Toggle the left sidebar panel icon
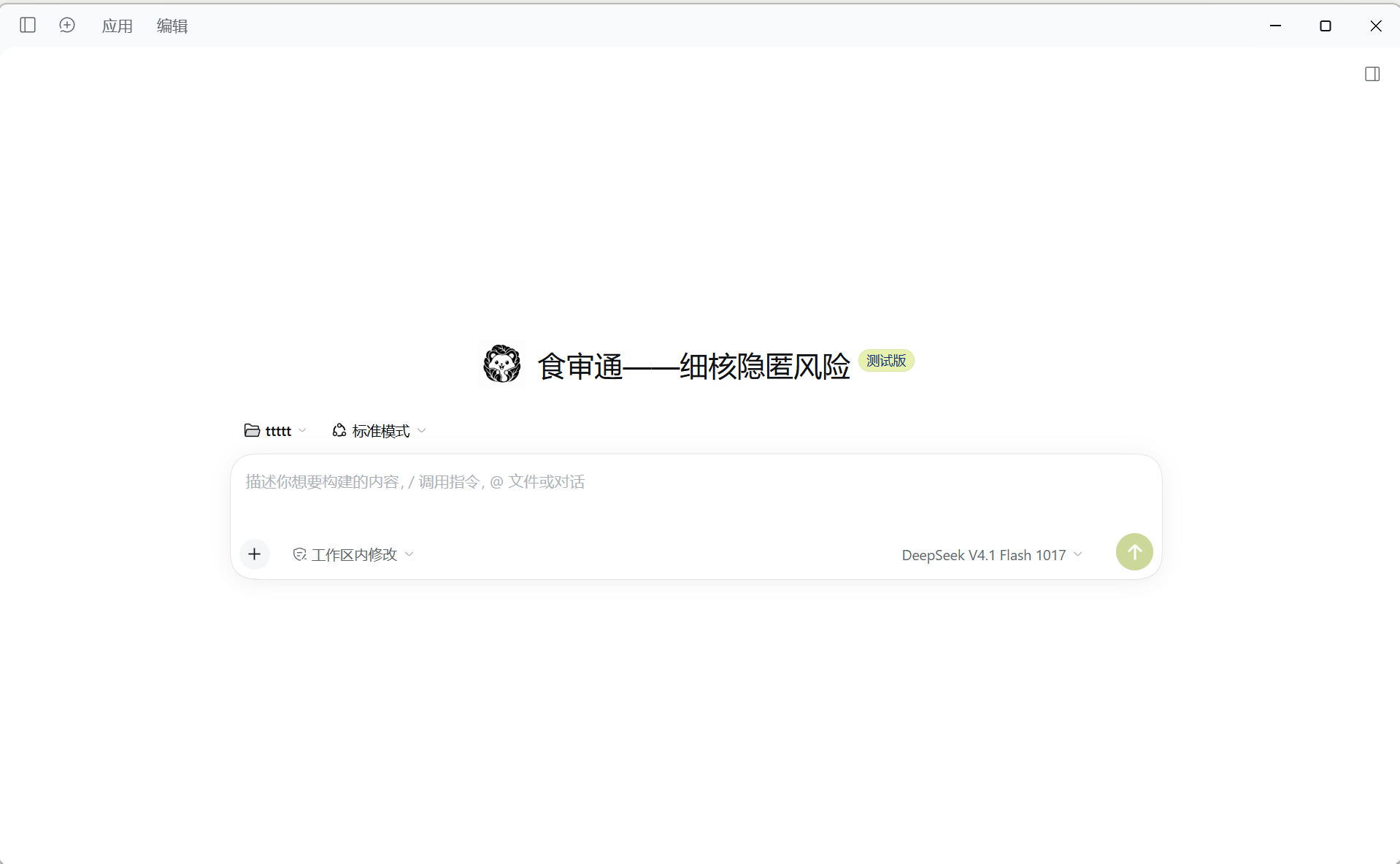This screenshot has height=864, width=1400. [x=28, y=26]
